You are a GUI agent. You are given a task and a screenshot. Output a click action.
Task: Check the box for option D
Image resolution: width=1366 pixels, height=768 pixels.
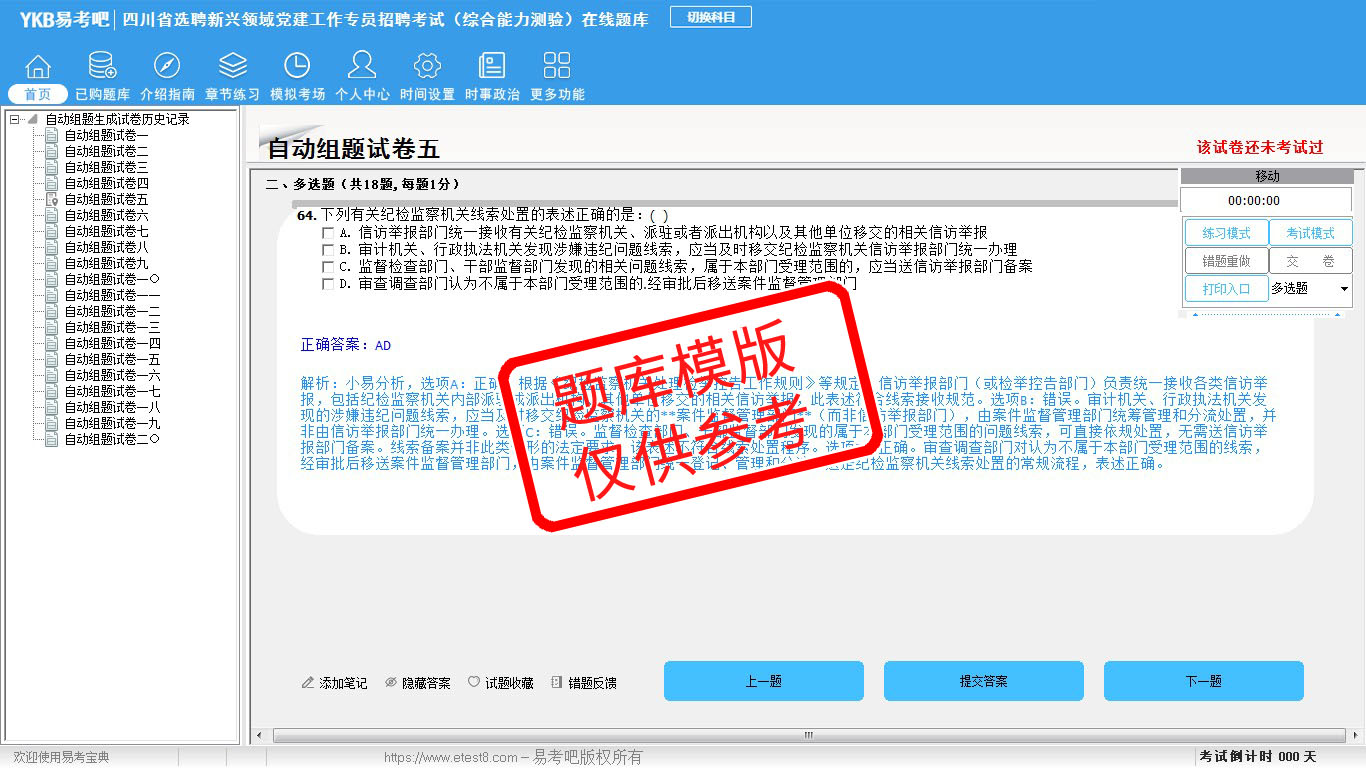328,284
